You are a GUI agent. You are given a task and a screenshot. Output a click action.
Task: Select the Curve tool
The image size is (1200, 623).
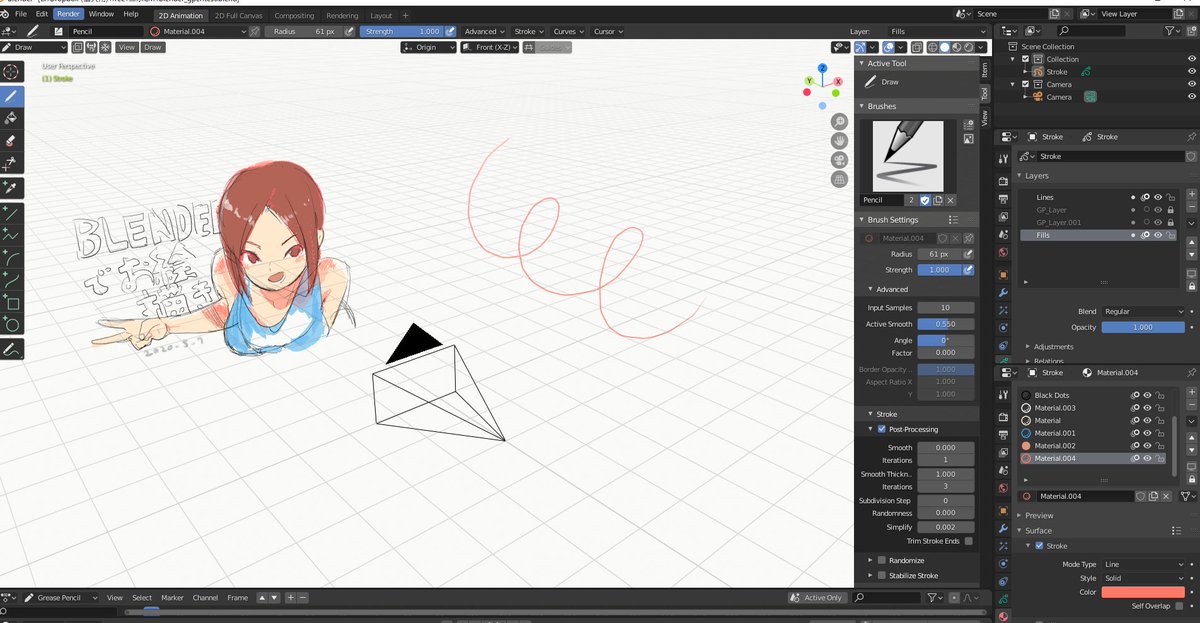click(x=12, y=279)
